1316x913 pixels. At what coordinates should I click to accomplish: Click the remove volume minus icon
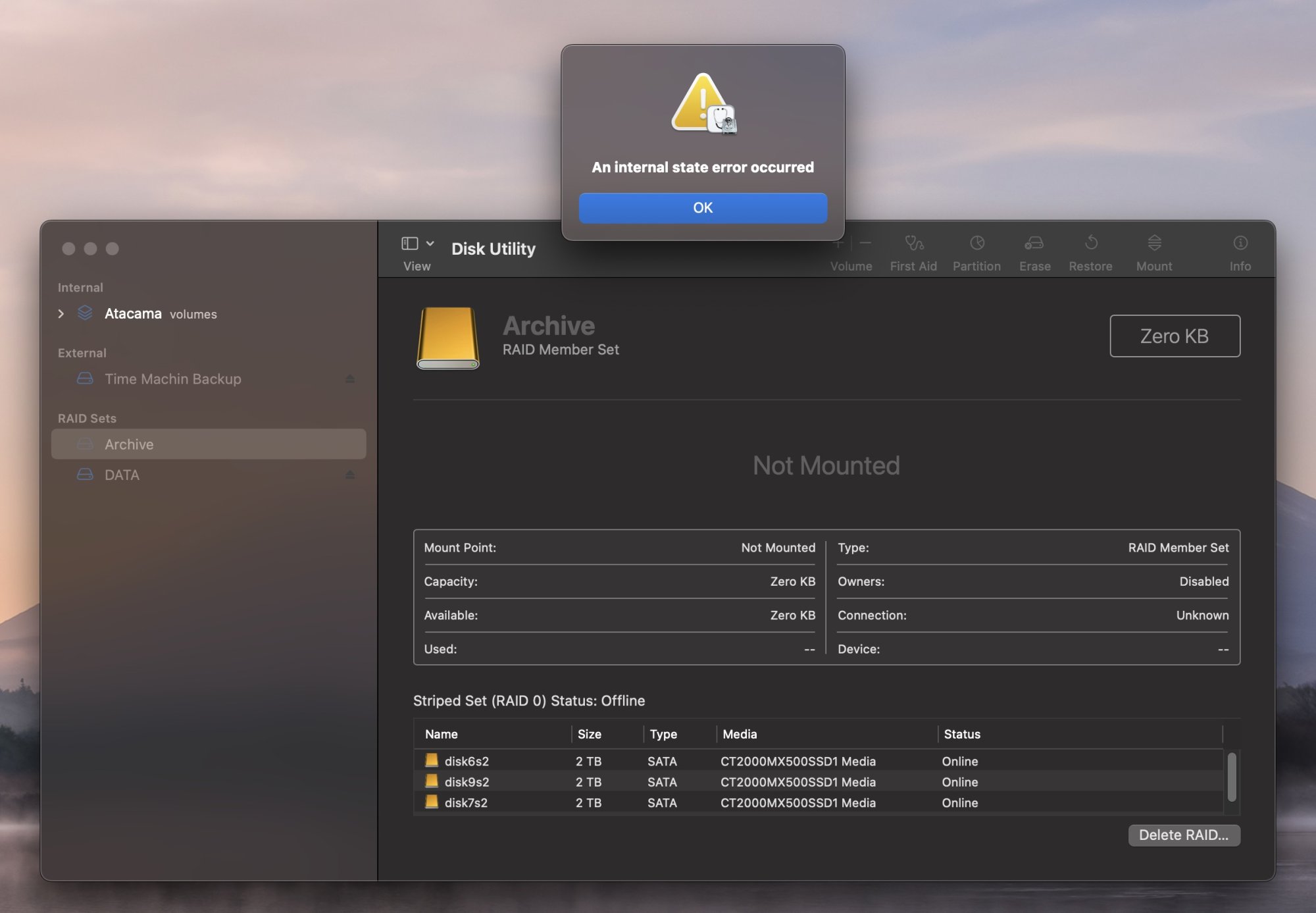pos(865,244)
